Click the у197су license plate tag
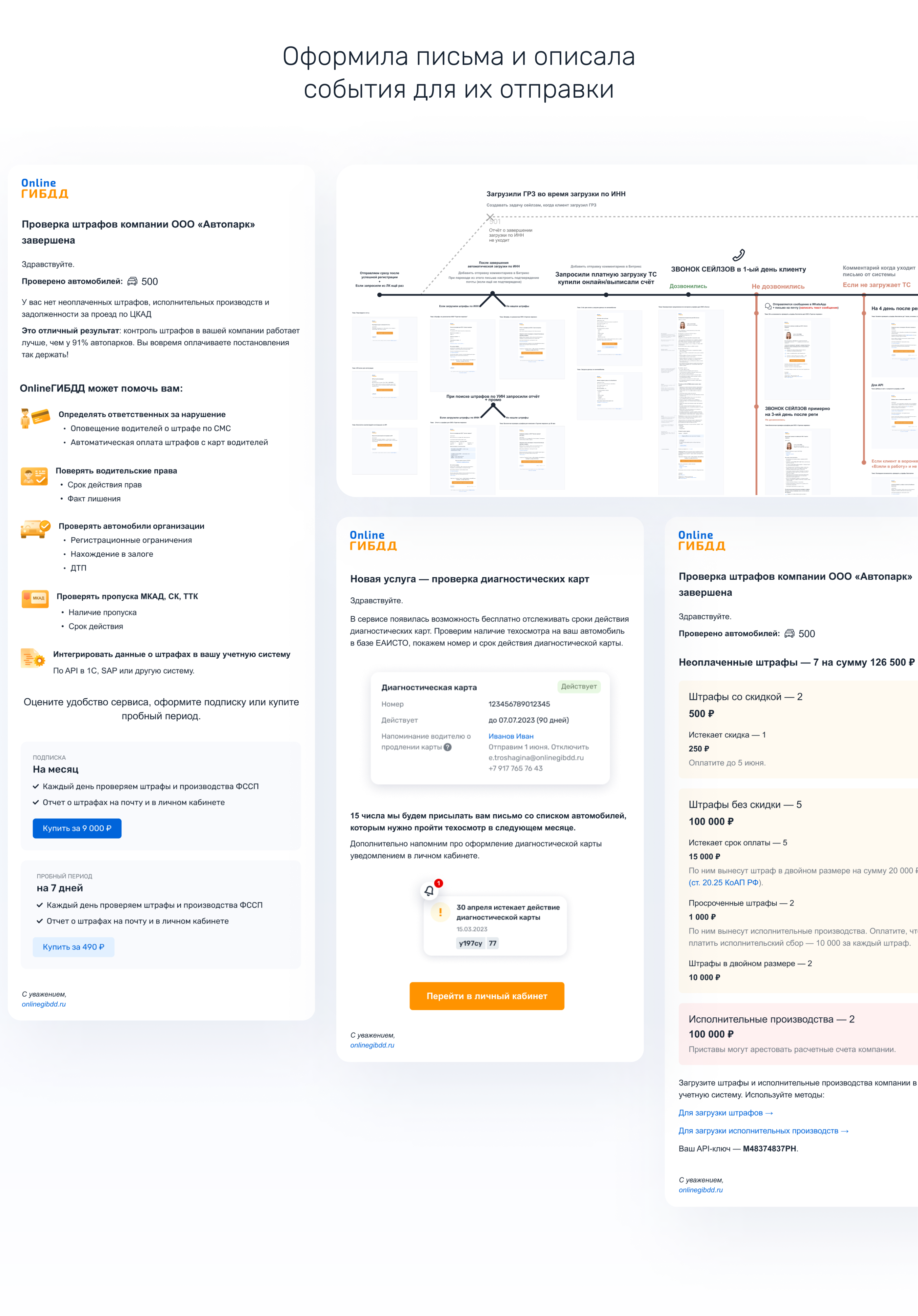Image resolution: width=918 pixels, height=1316 pixels. (470, 943)
